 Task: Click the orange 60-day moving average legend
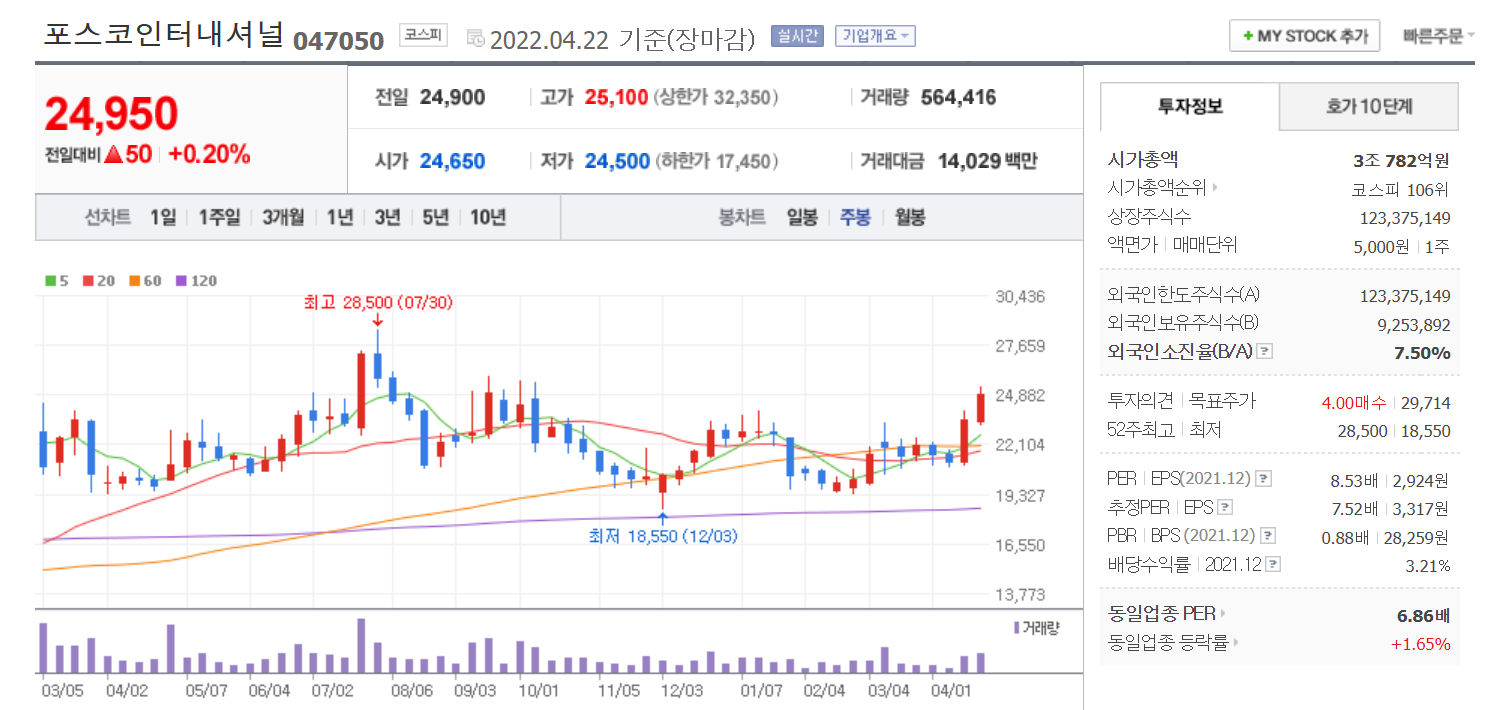(143, 281)
